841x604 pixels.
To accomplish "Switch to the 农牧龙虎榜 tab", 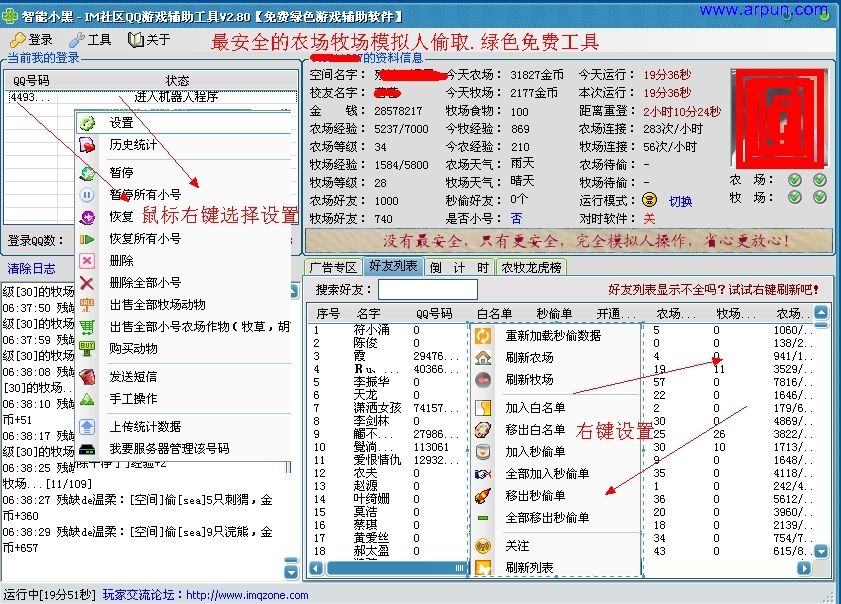I will click(x=531, y=267).
